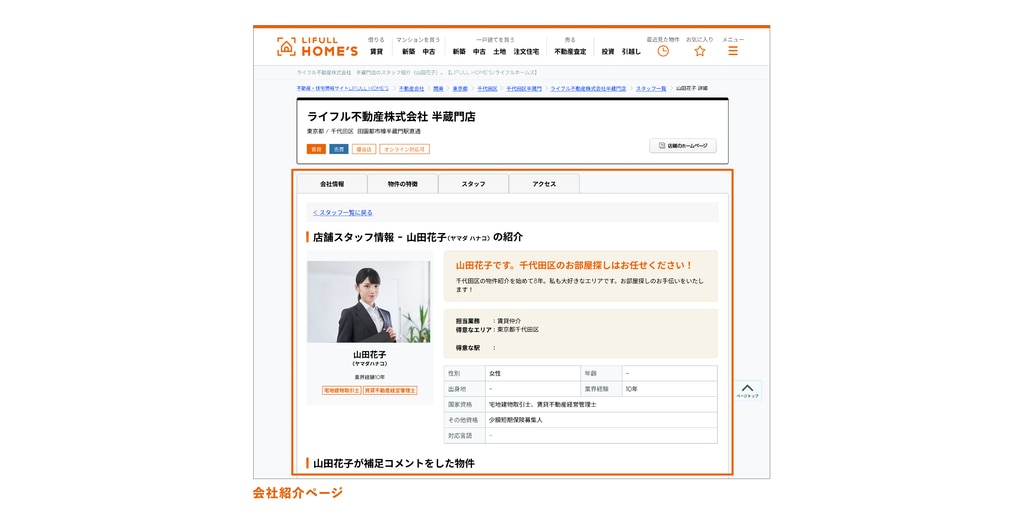The image size is (1023, 522).
Task: Click 注文住宅 in the header navigation
Action: pos(526,52)
